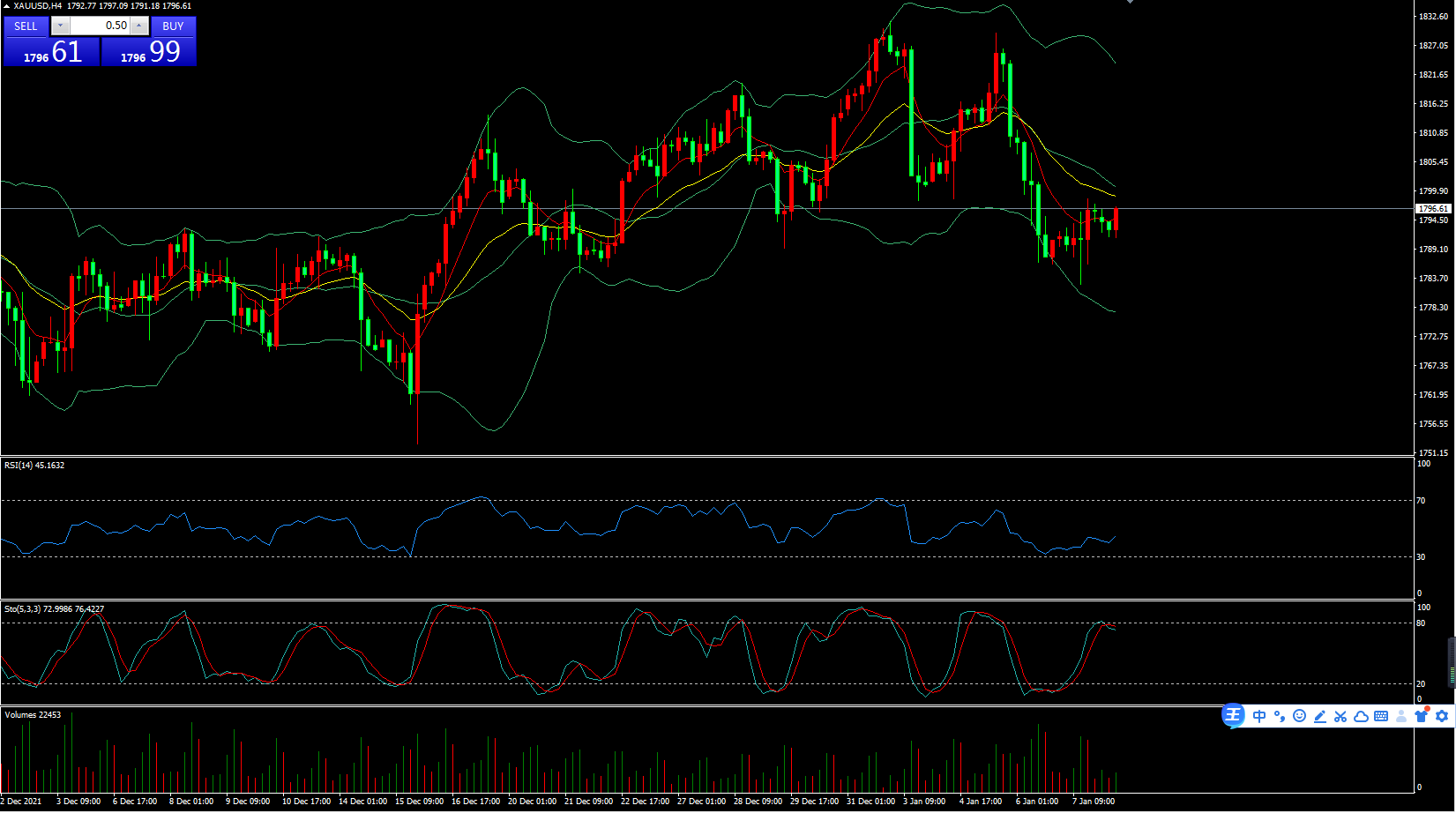Increase trade volume with the up arrow
1456x813 pixels.
[x=139, y=26]
